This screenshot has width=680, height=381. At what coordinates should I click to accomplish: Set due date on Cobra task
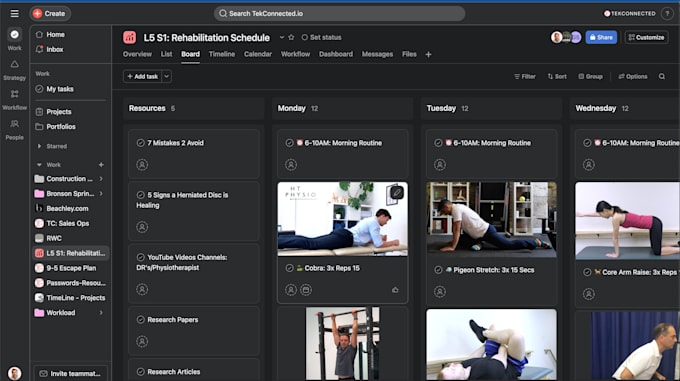pyautogui.click(x=306, y=290)
